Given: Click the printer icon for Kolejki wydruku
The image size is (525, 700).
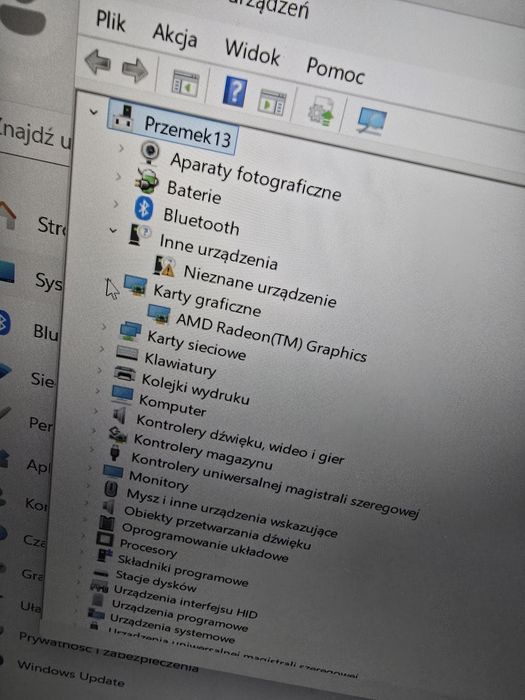Looking at the screenshot, I should click(x=125, y=374).
